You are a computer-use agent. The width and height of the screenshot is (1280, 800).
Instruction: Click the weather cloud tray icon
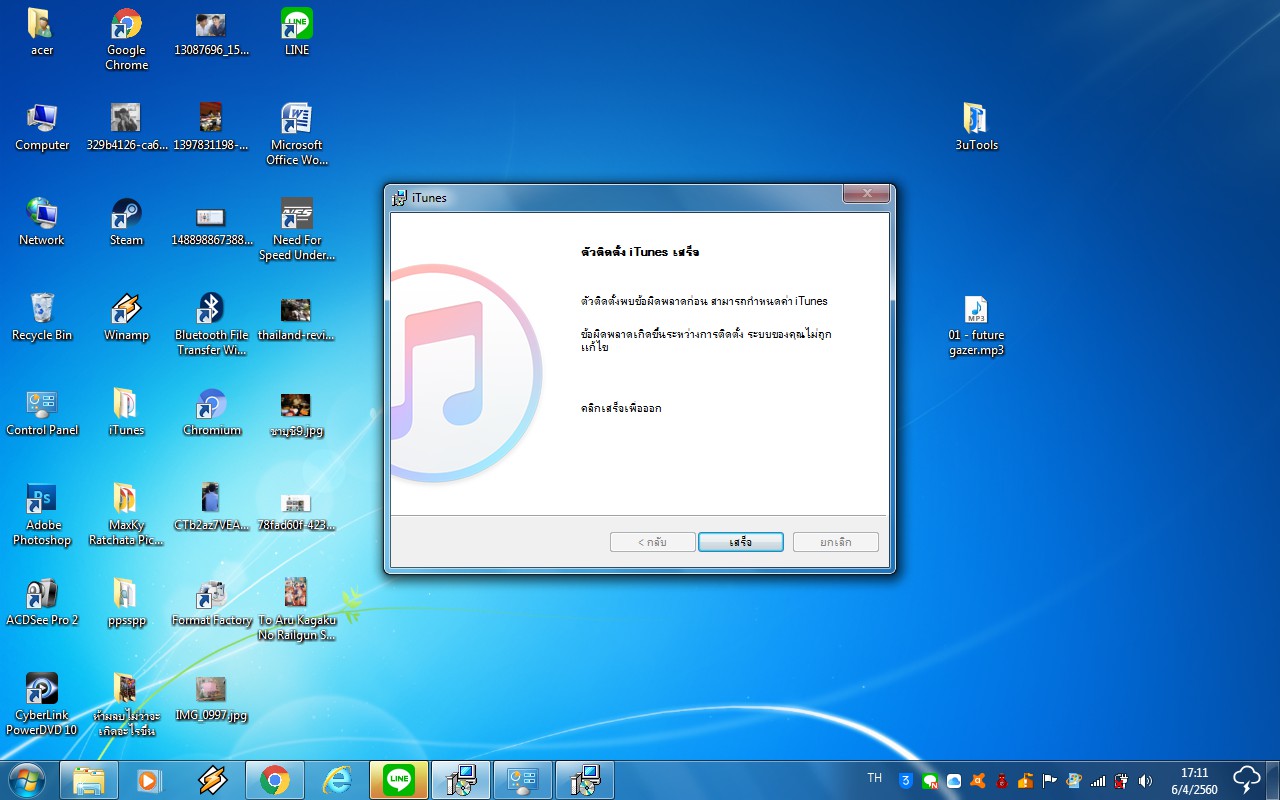pos(1247,779)
